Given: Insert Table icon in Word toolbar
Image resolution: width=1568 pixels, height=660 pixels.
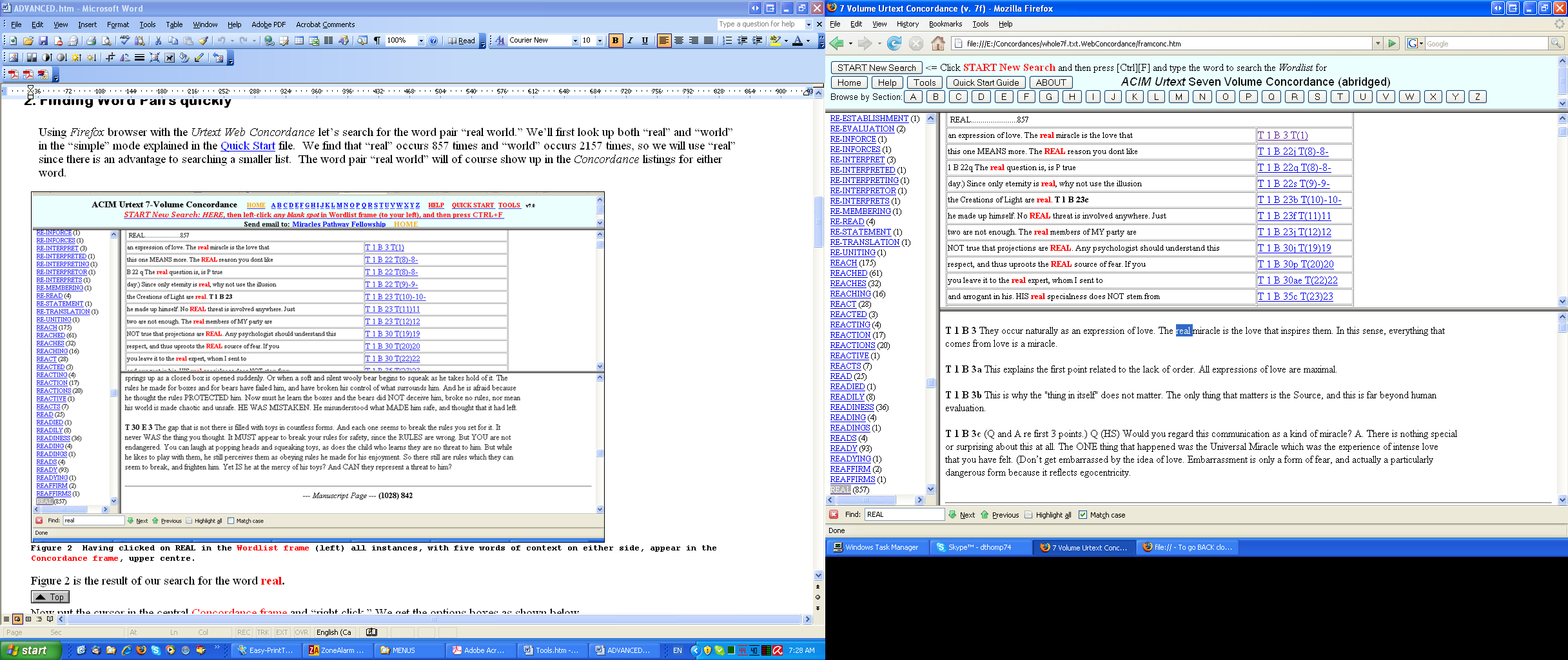Looking at the screenshot, I should 299,41.
